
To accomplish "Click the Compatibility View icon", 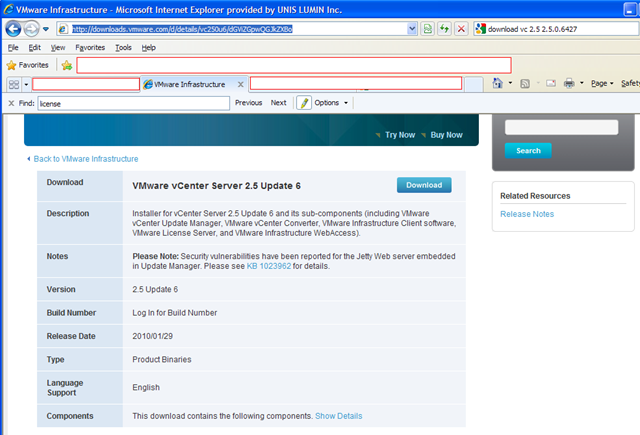I will pyautogui.click(x=427, y=29).
